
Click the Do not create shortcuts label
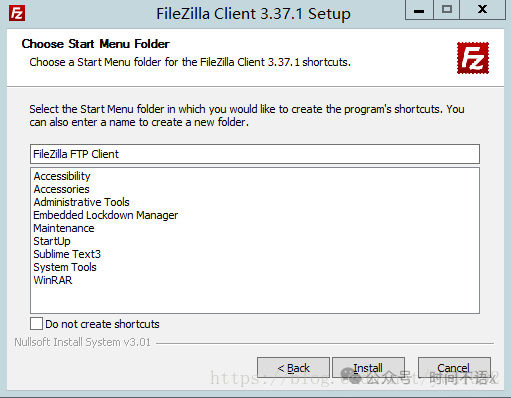(102, 324)
